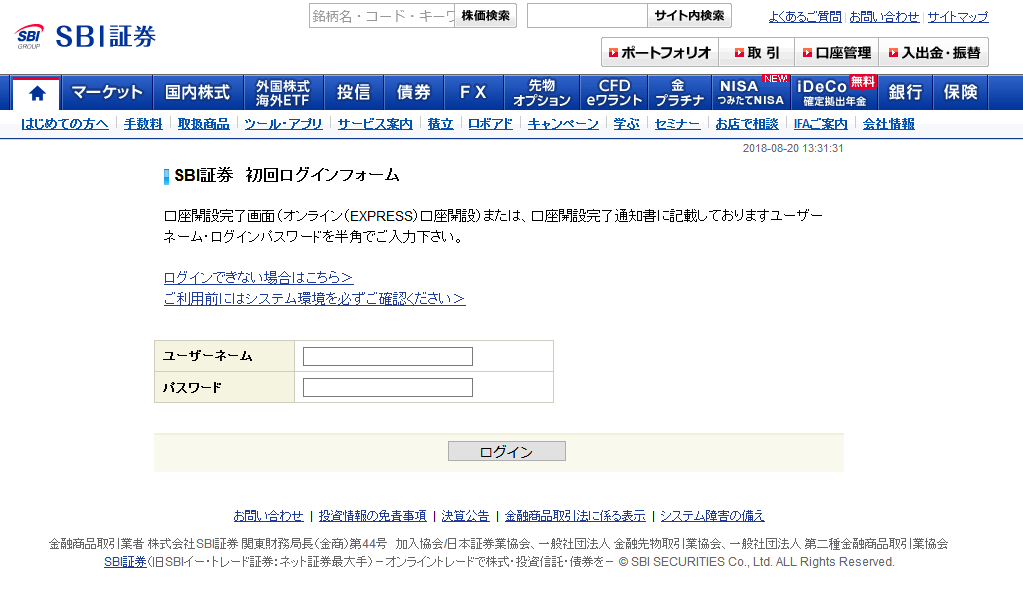This screenshot has height=593, width=1023.
Task: Open the サイトマップ link
Action: (x=958, y=17)
